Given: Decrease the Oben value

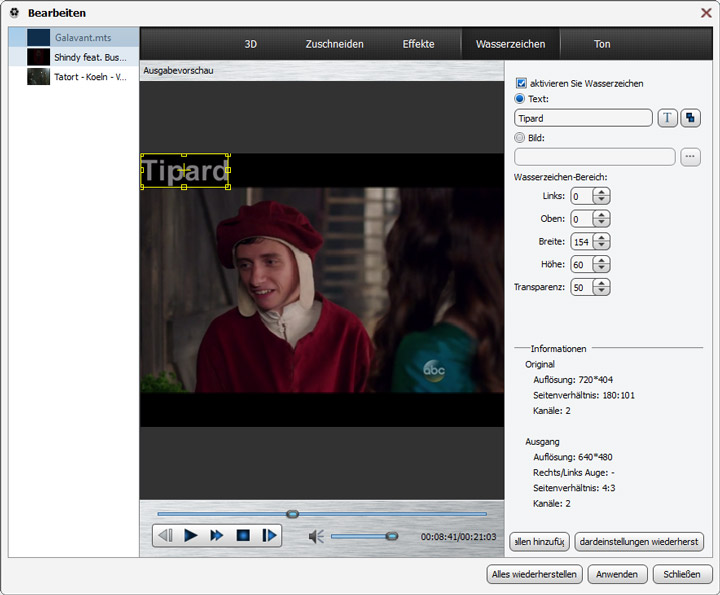Looking at the screenshot, I should [601, 223].
